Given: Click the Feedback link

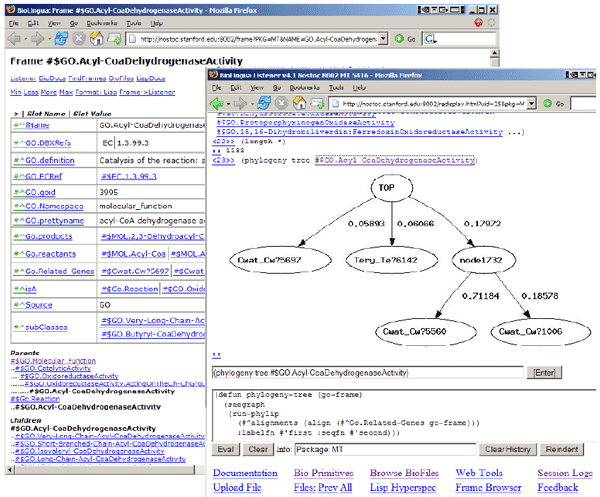Looking at the screenshot, I should [558, 487].
